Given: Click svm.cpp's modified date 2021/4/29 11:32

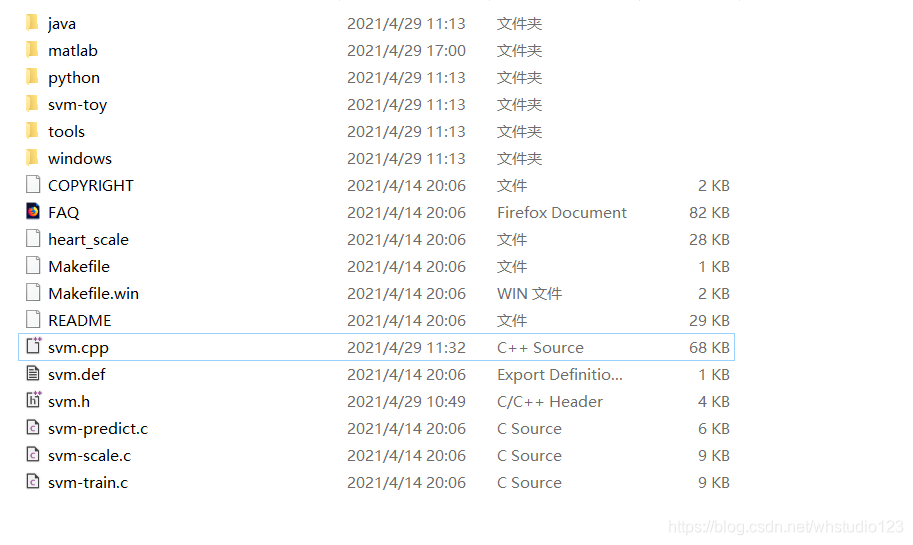Looking at the screenshot, I should pos(406,348).
